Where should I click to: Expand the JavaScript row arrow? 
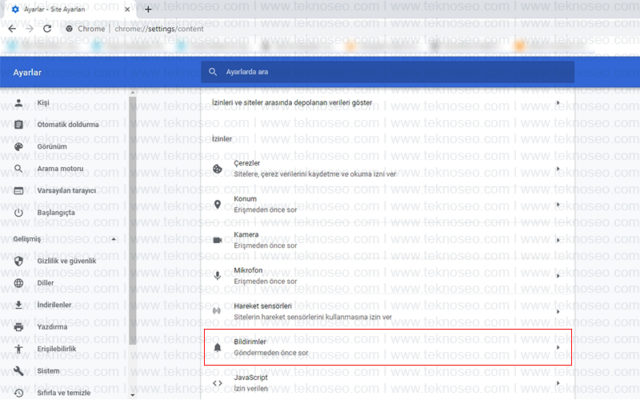pyautogui.click(x=558, y=383)
